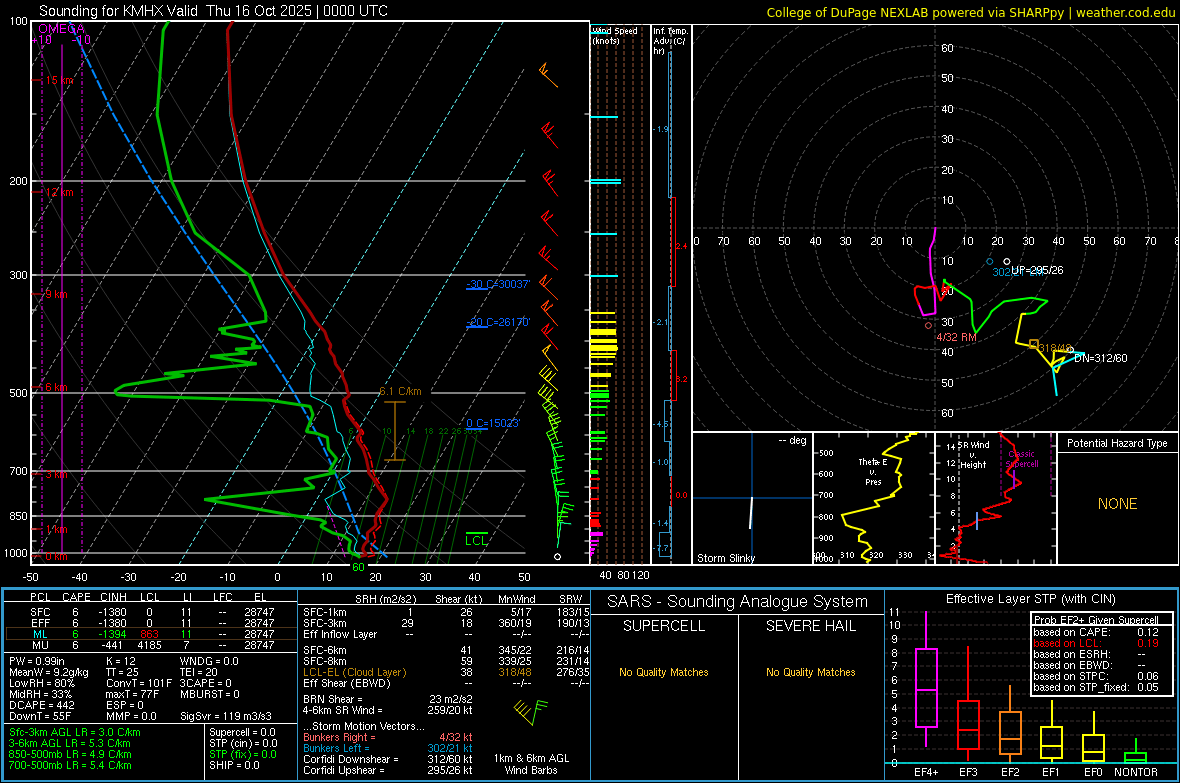1180x783 pixels.
Task: Click the 'TEI = 20' value
Action: pyautogui.click(x=199, y=672)
